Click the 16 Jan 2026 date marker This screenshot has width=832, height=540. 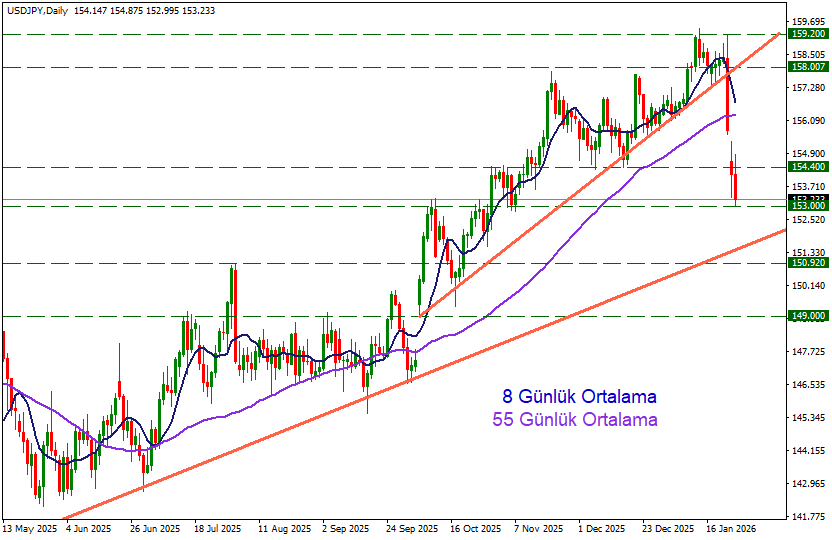tap(729, 528)
